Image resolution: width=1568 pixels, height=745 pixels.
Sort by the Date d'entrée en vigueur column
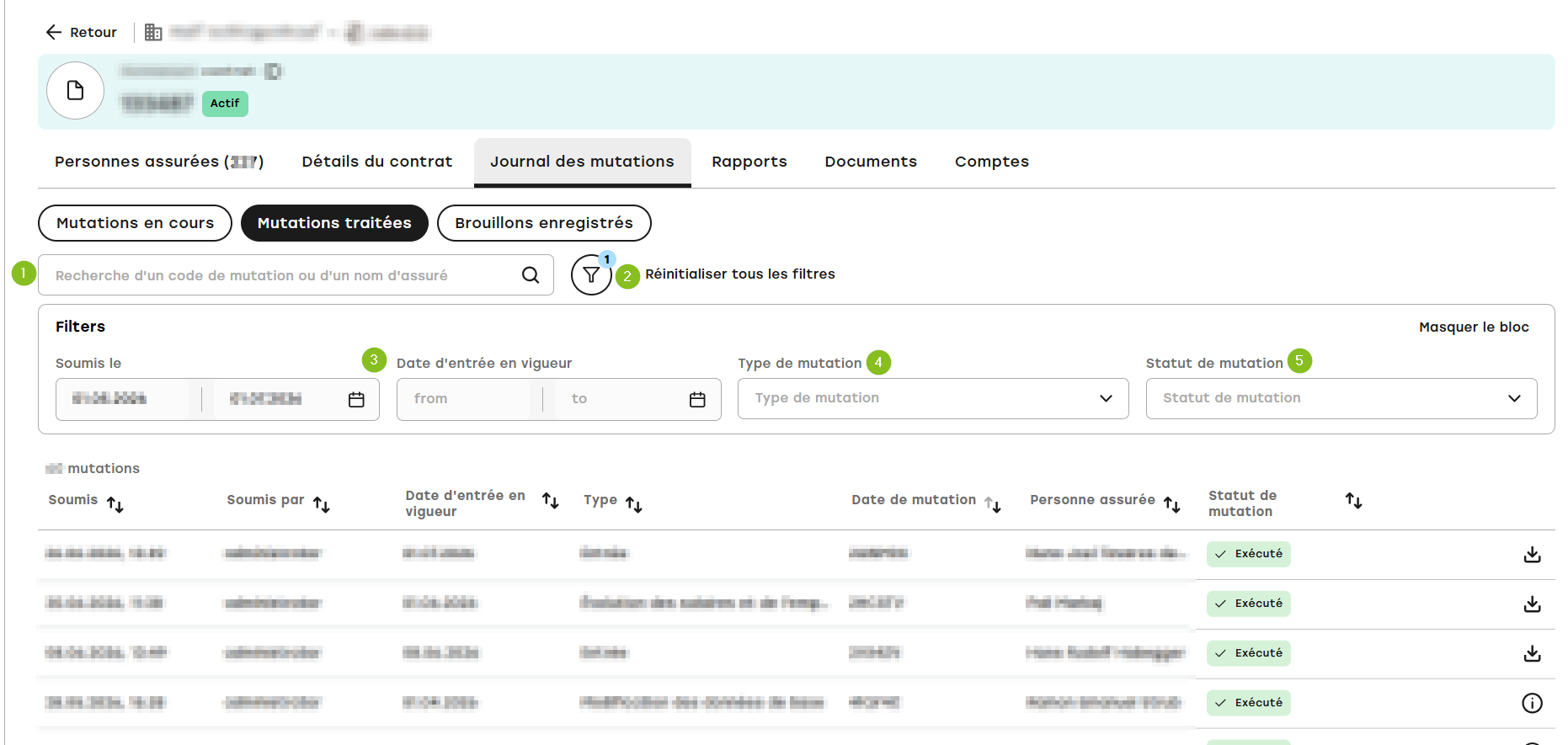[551, 501]
